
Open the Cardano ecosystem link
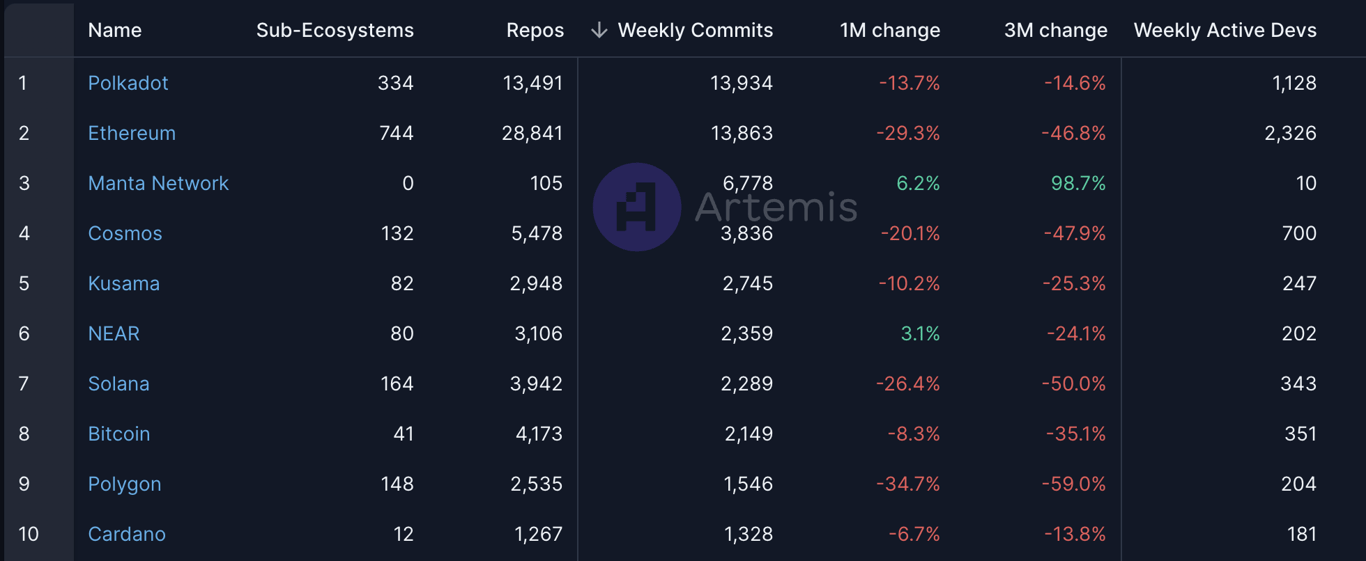[127, 533]
